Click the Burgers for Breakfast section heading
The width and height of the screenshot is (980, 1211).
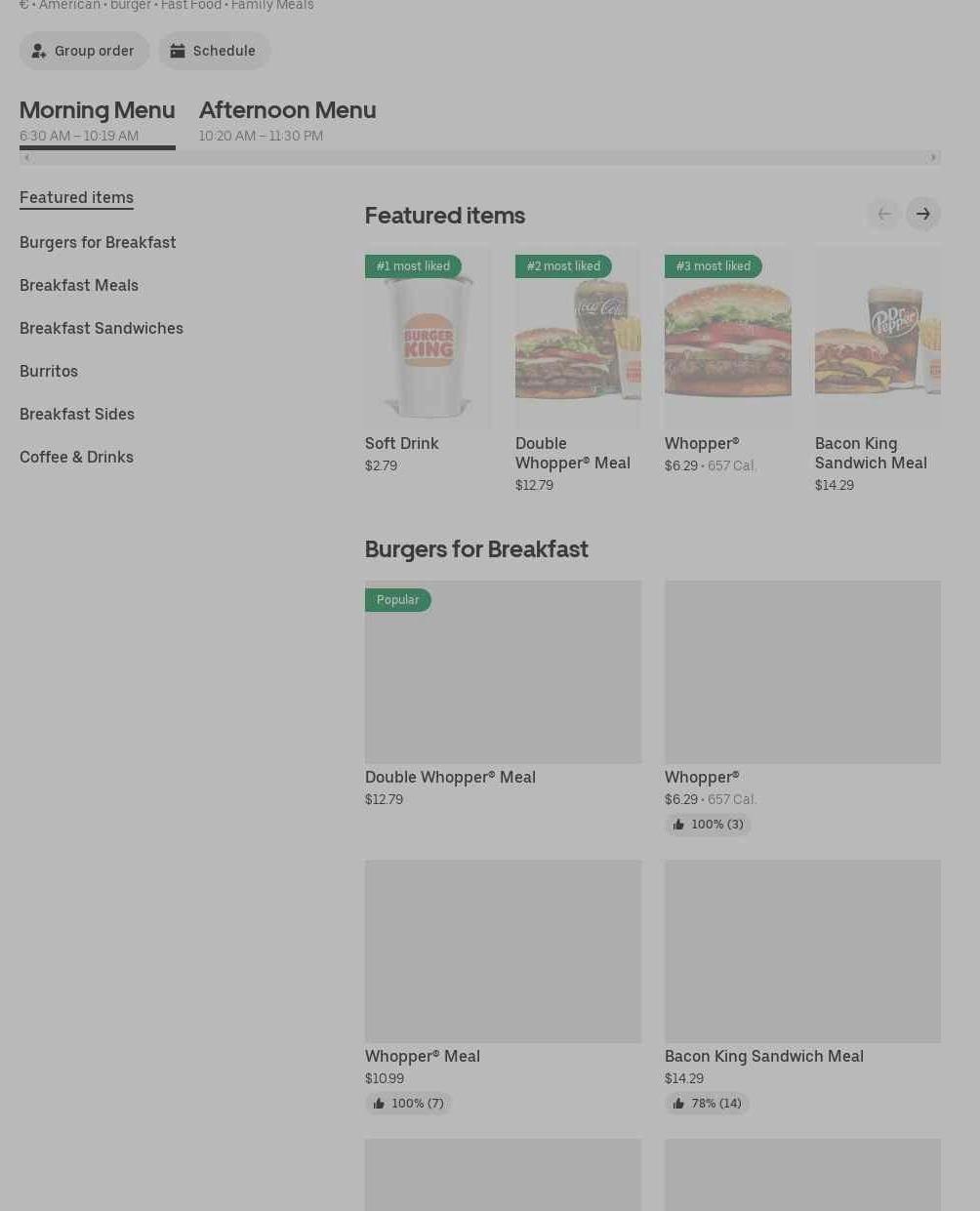click(x=476, y=548)
